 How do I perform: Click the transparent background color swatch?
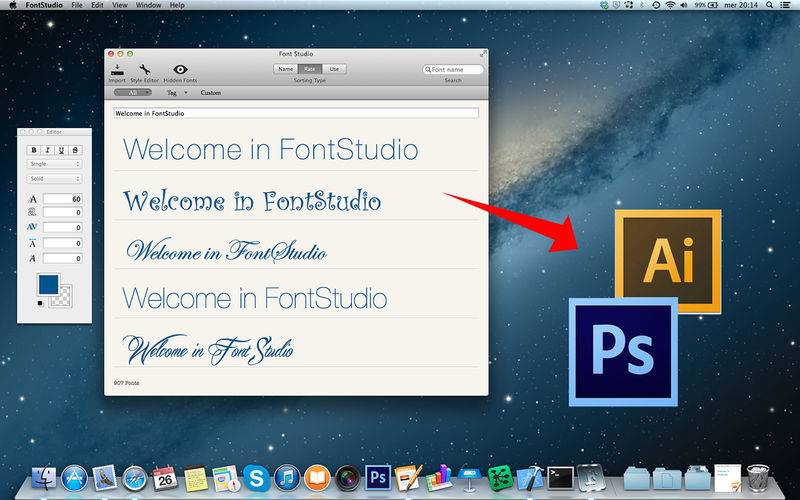(62, 297)
